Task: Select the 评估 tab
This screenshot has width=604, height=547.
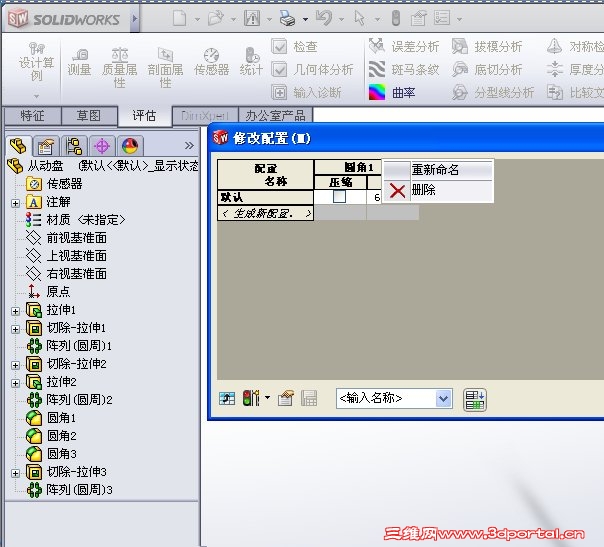Action: (x=144, y=116)
